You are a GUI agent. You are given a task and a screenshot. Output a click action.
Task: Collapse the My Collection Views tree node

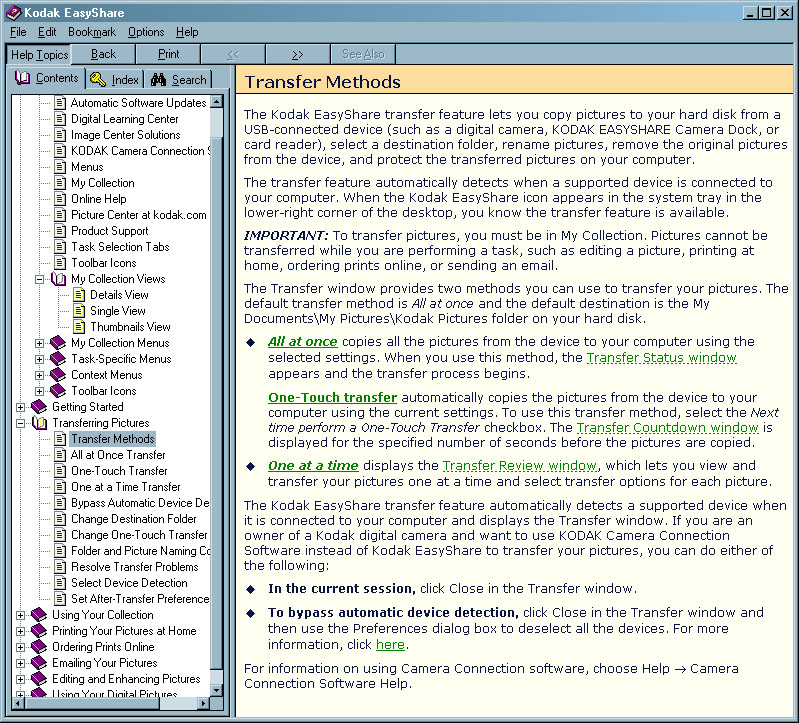click(40, 279)
